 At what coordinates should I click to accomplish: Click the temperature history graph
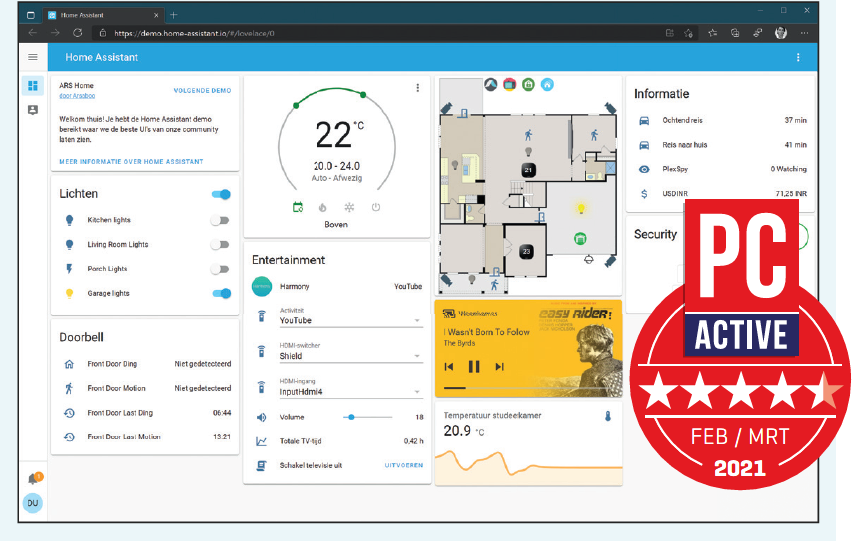528,467
